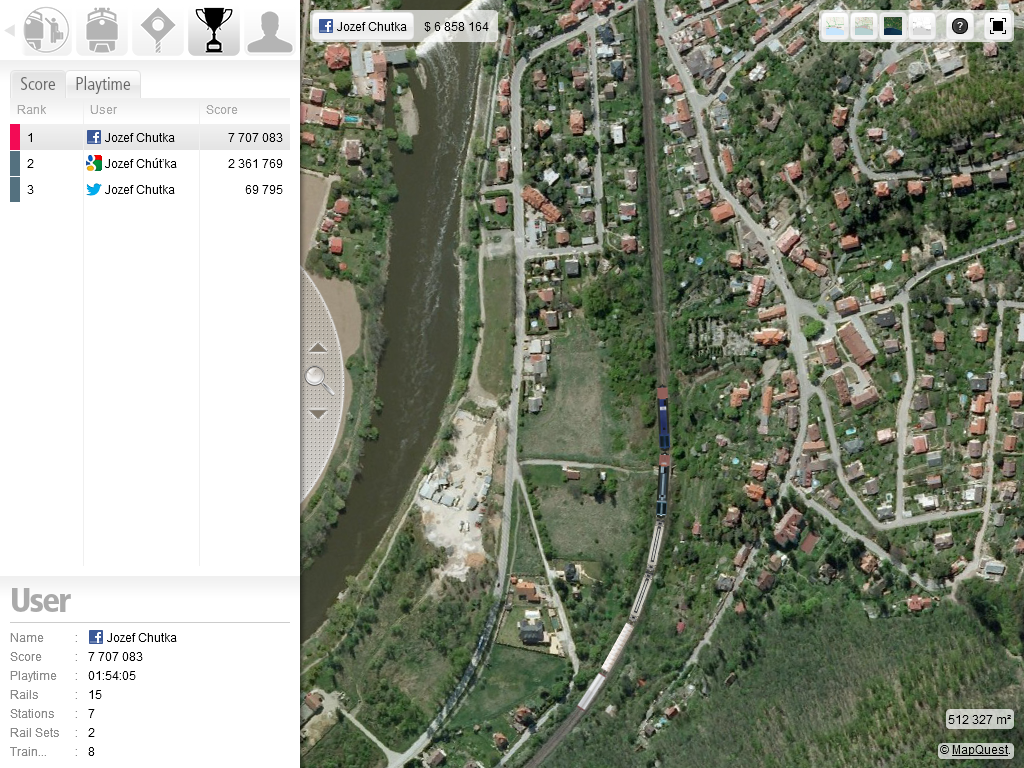Switch to the Playtime tab
This screenshot has height=768, width=1024.
pos(103,84)
